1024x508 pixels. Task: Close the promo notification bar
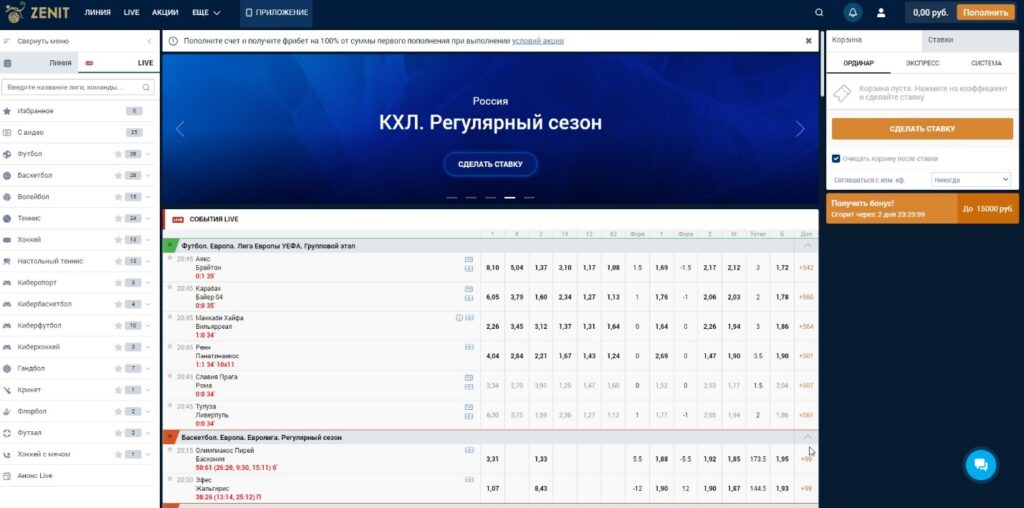[x=808, y=41]
